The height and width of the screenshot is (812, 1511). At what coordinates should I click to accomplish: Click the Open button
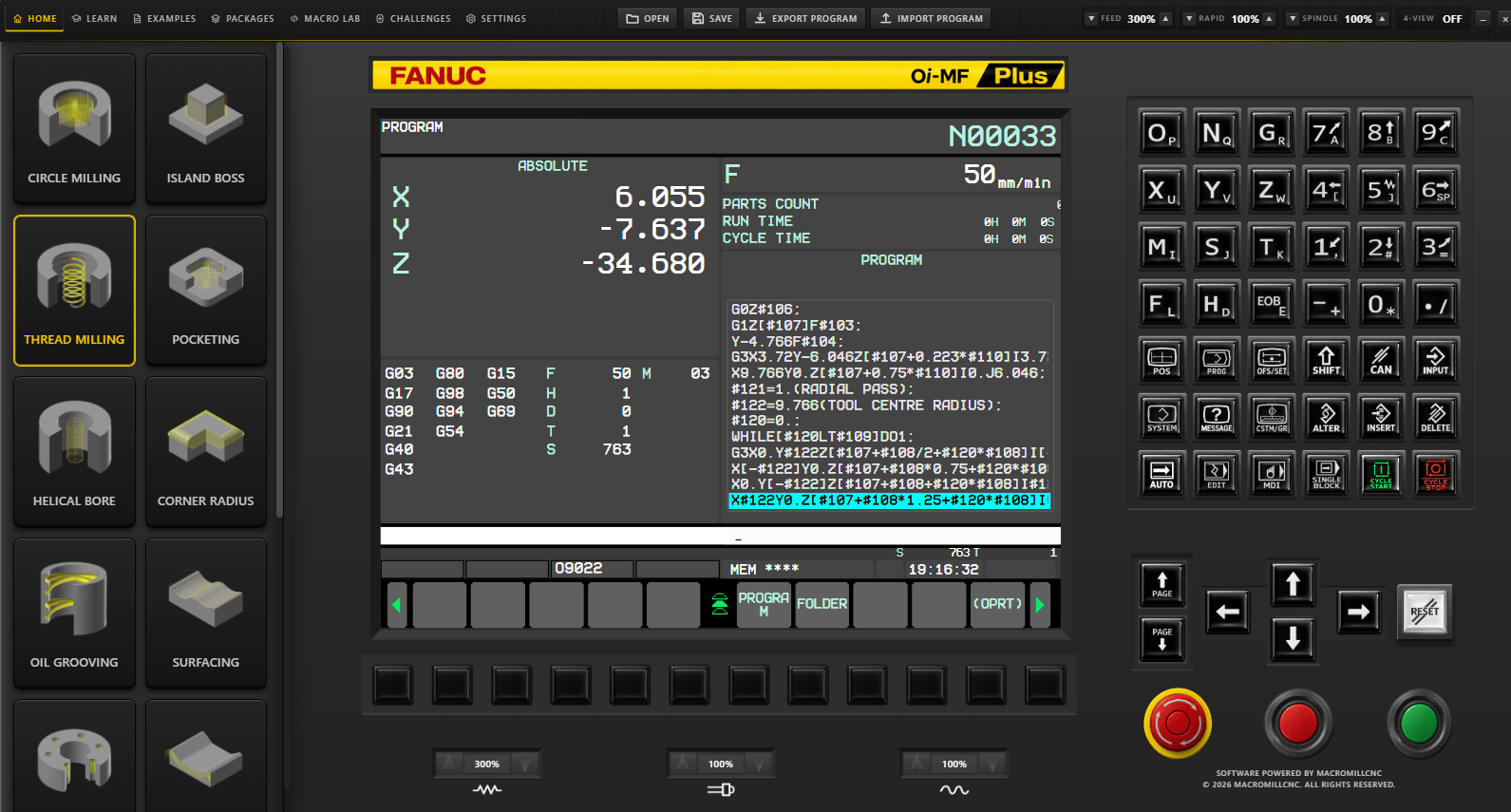pyautogui.click(x=648, y=18)
